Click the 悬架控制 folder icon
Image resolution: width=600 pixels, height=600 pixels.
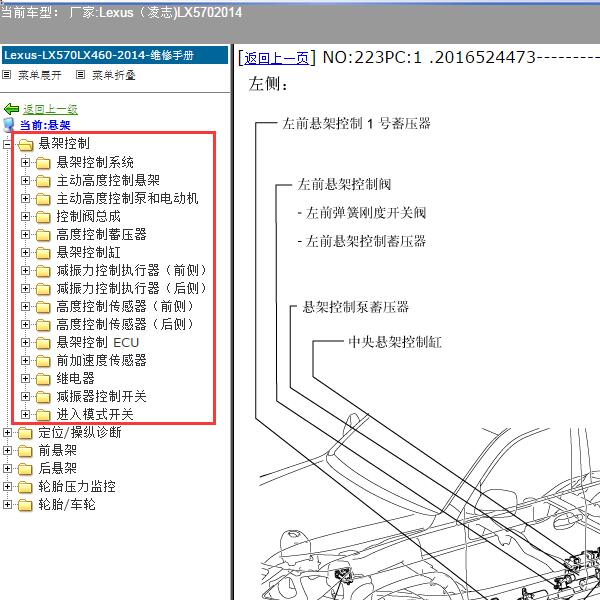pos(25,145)
